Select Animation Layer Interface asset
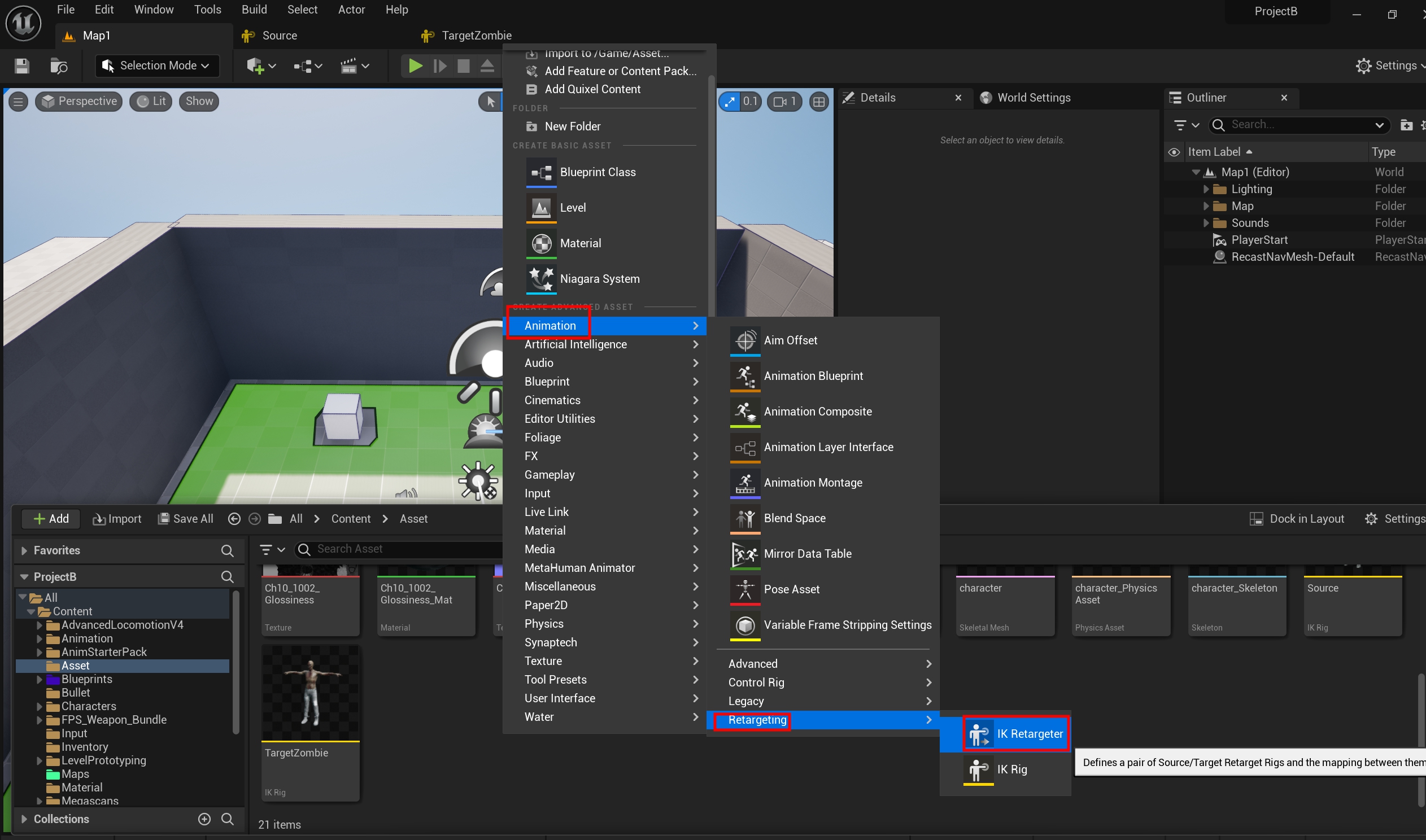The image size is (1426, 840). point(827,447)
